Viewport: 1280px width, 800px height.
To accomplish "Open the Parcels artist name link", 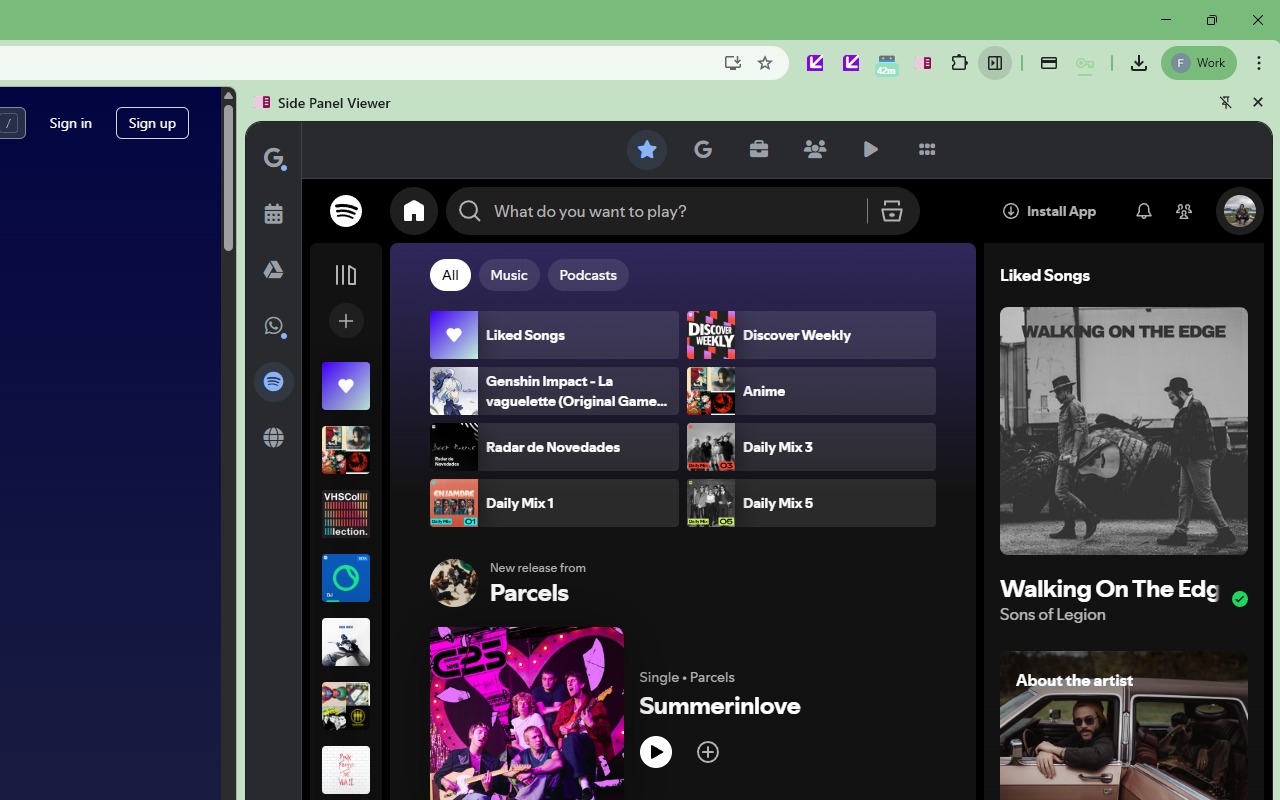I will tap(529, 593).
